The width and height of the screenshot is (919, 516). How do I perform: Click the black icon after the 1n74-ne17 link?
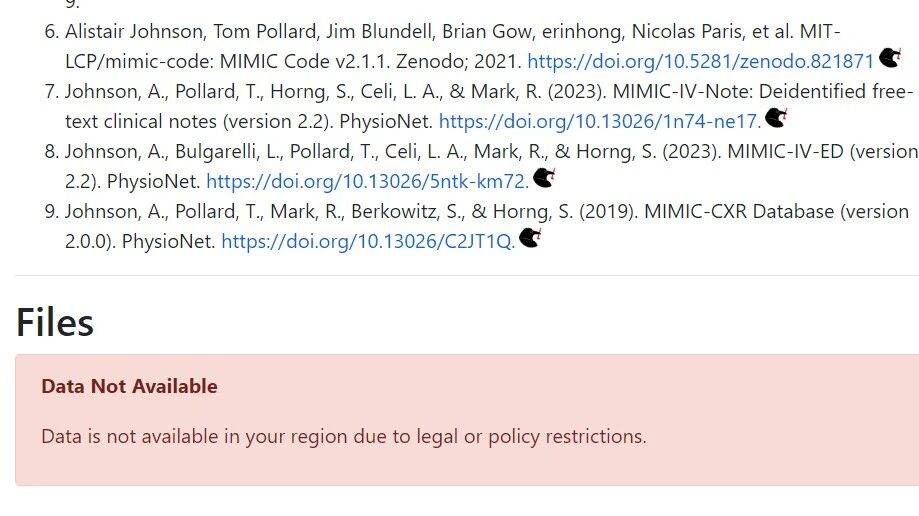775,119
